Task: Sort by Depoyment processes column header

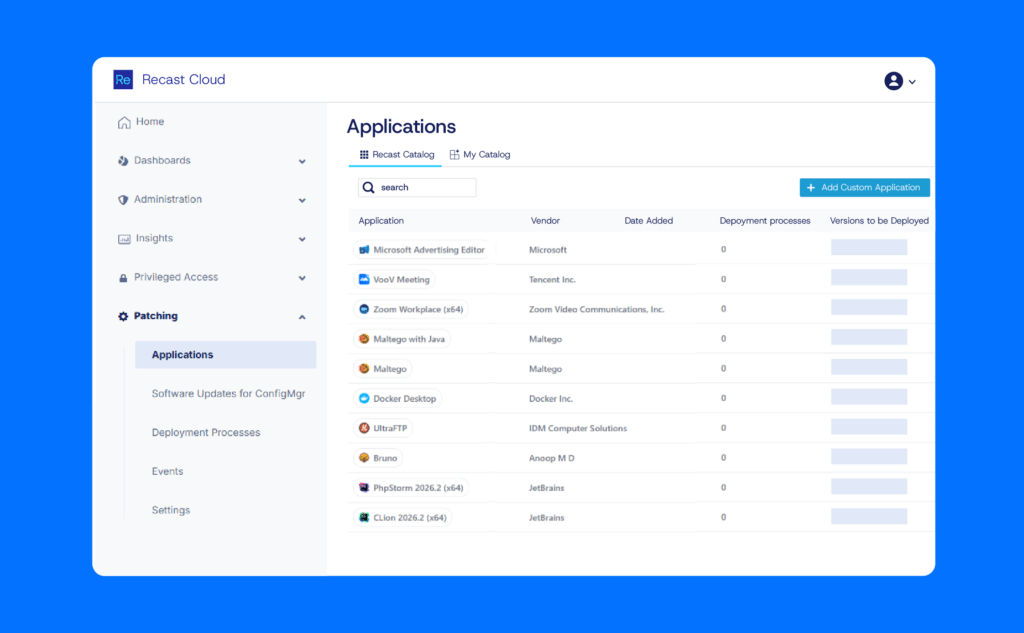Action: [x=765, y=221]
